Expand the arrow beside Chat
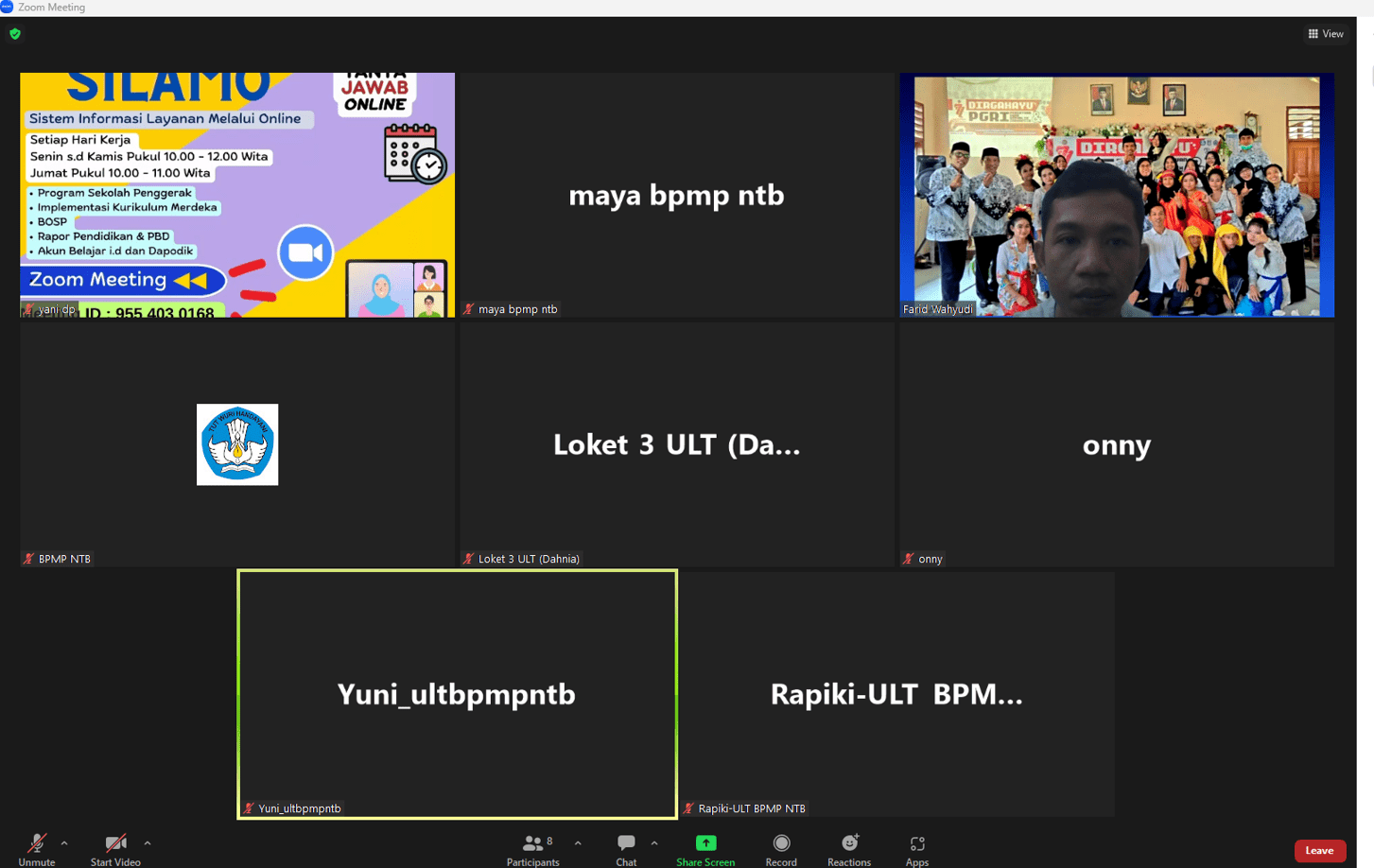Viewport: 1374px width, 868px height. [654, 842]
